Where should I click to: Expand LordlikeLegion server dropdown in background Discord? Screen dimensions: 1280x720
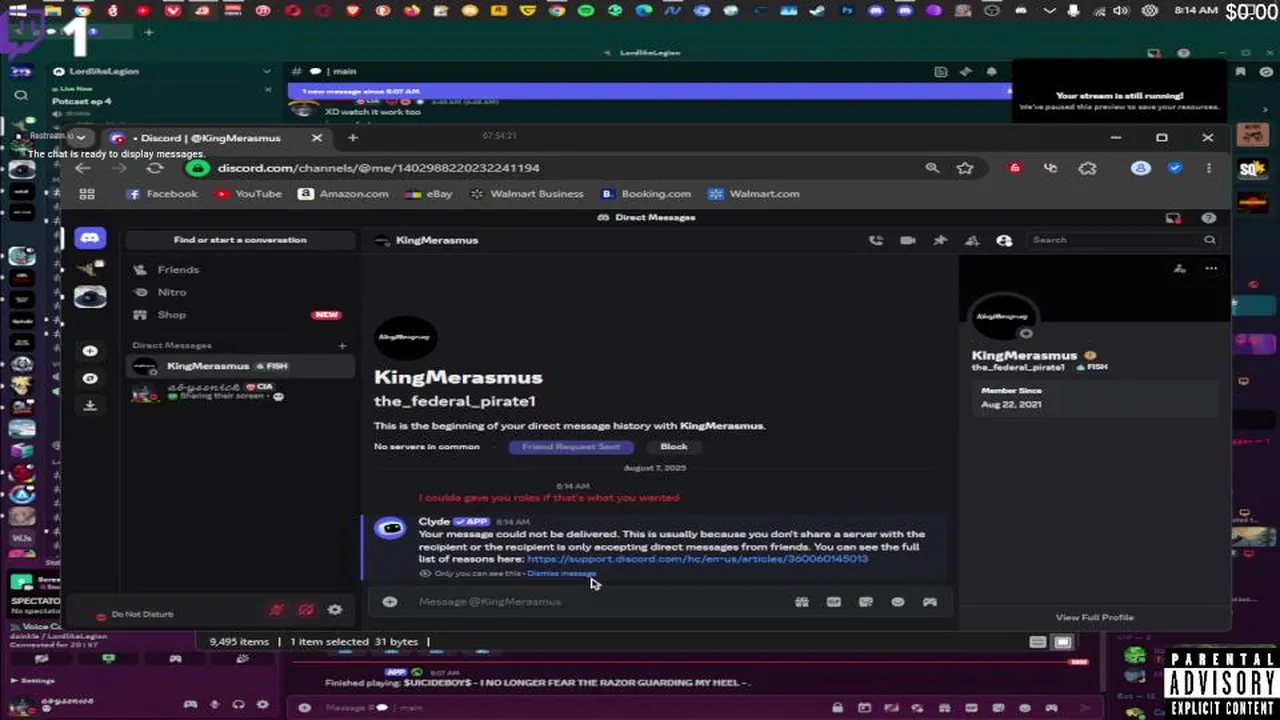pos(266,72)
